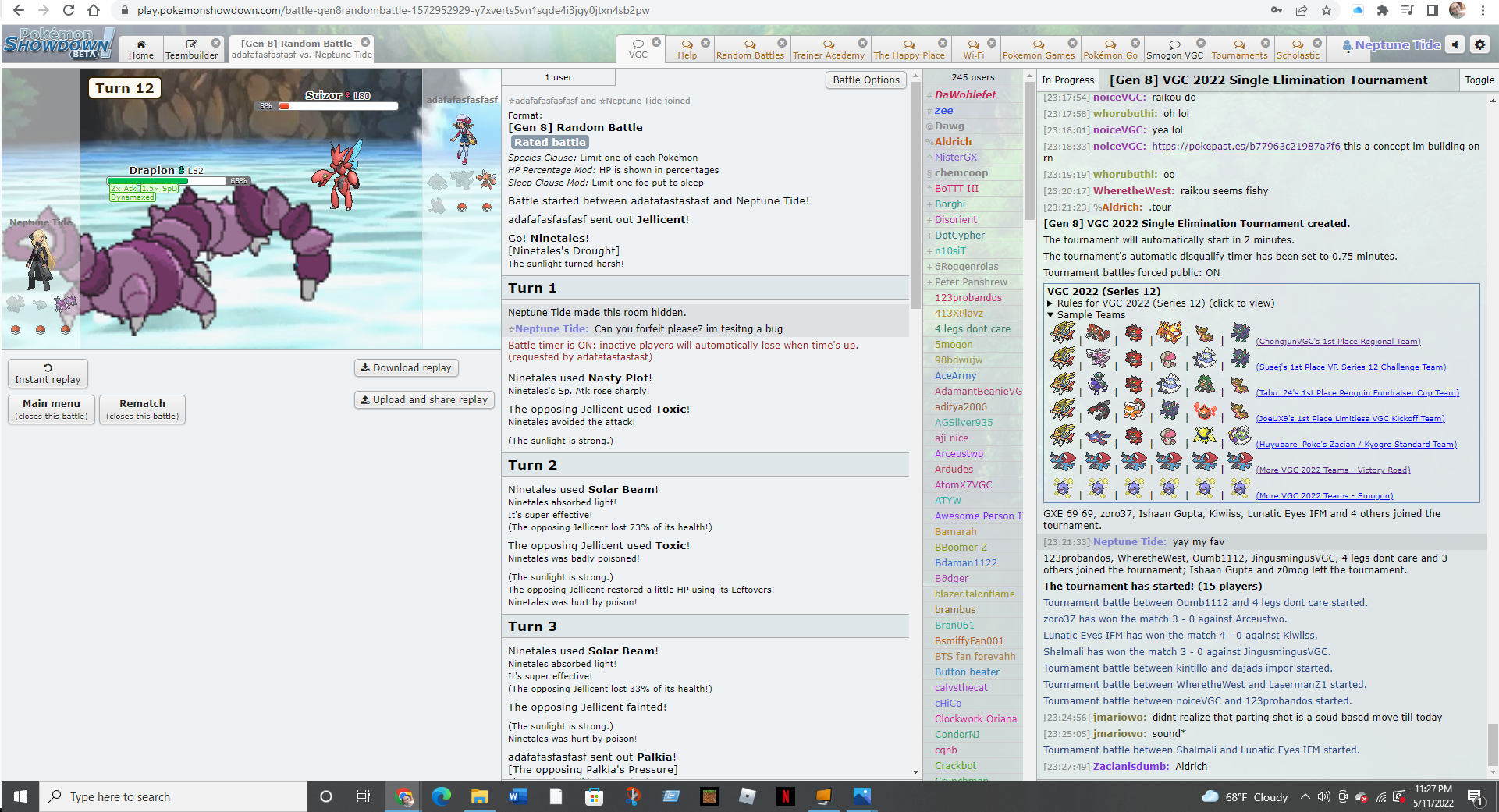Open the Help room tab
This screenshot has width=1499, height=812.
[687, 48]
